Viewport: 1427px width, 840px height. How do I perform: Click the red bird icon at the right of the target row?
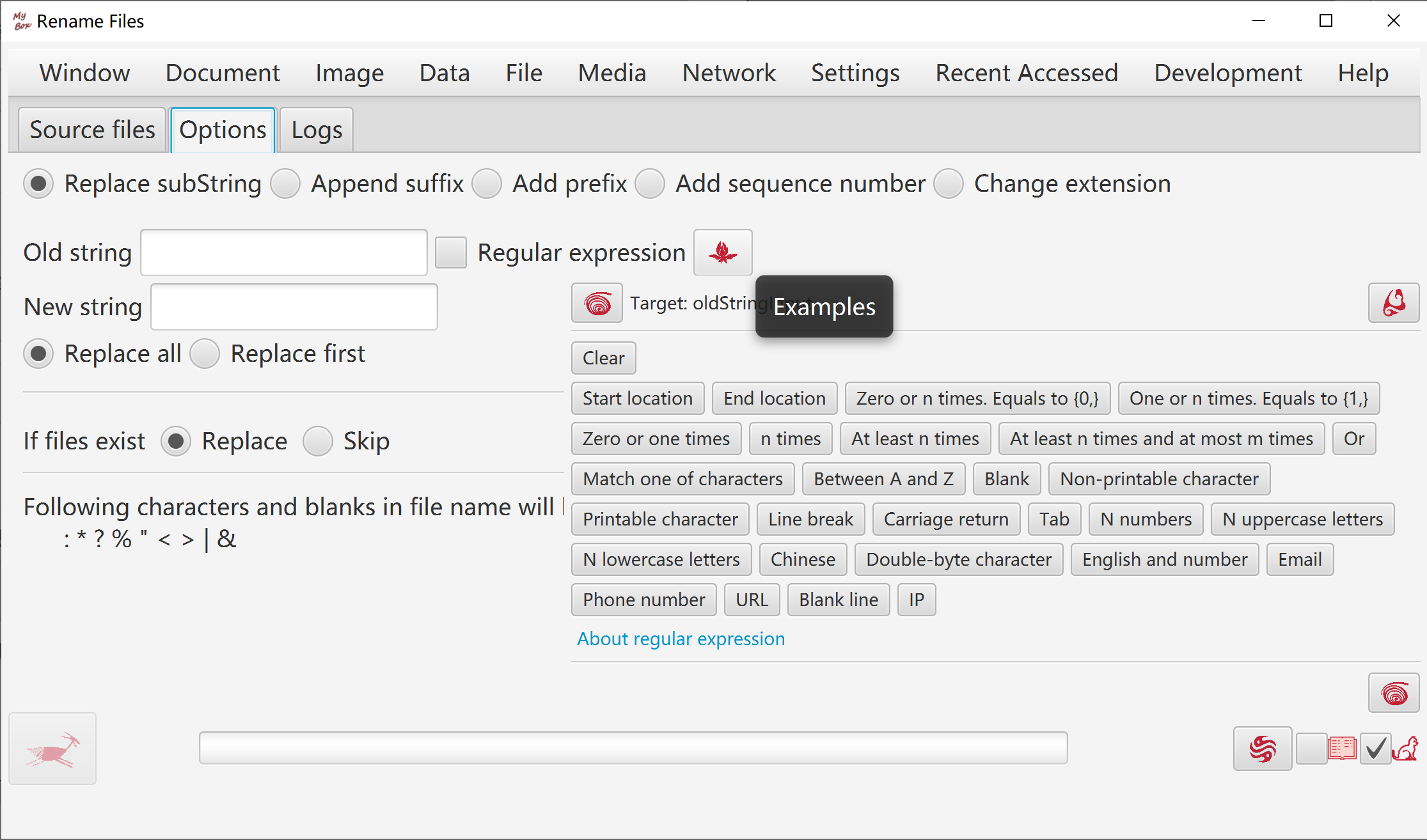(x=1394, y=303)
